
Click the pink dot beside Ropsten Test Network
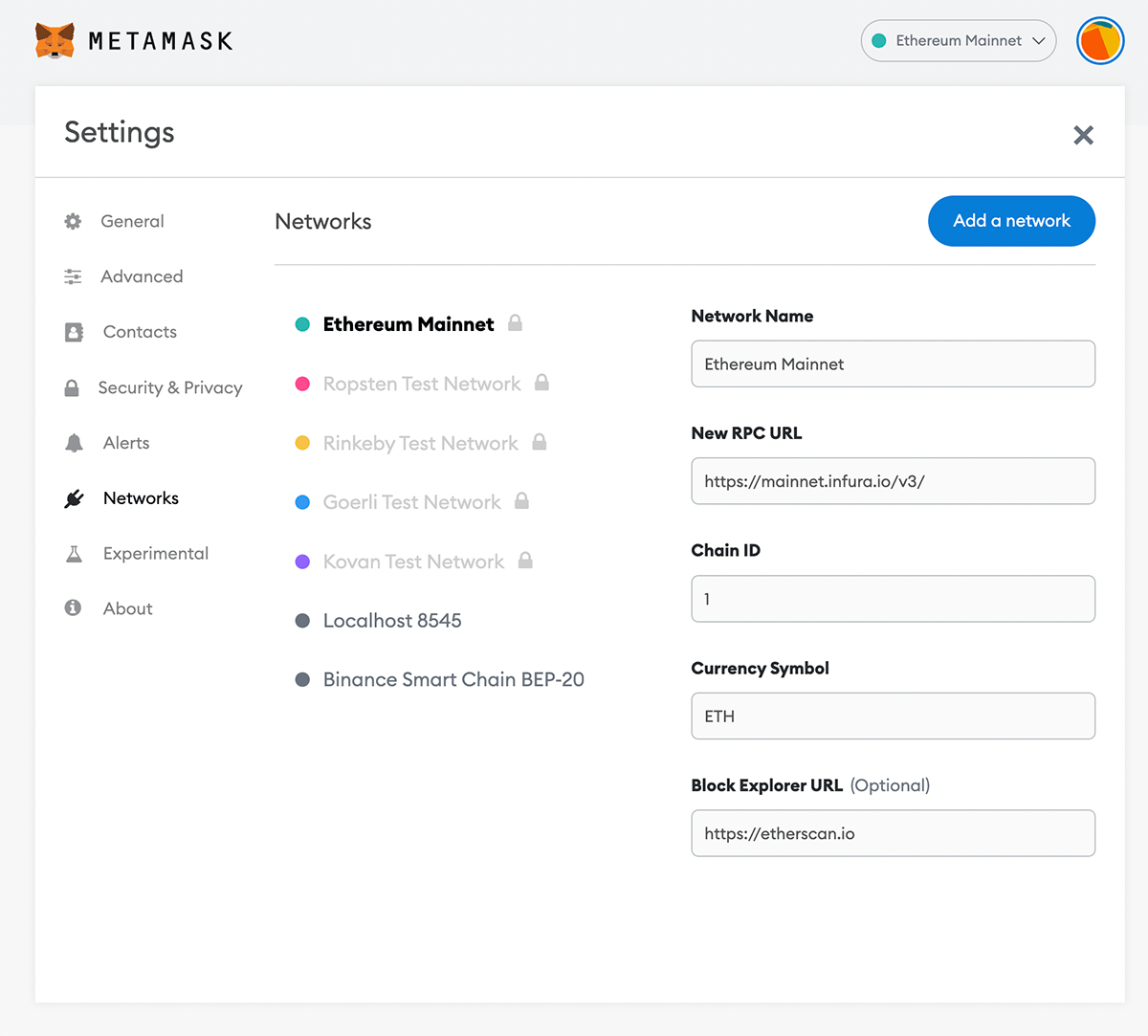point(302,384)
